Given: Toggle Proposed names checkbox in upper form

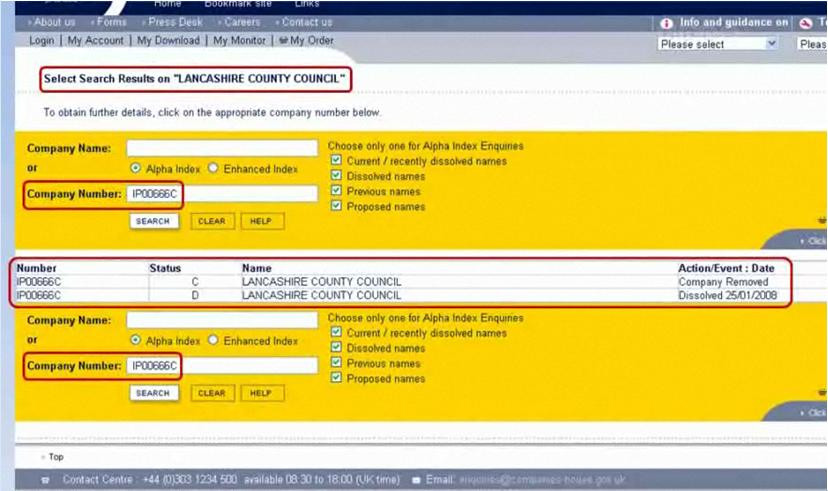Looking at the screenshot, I should (x=336, y=206).
